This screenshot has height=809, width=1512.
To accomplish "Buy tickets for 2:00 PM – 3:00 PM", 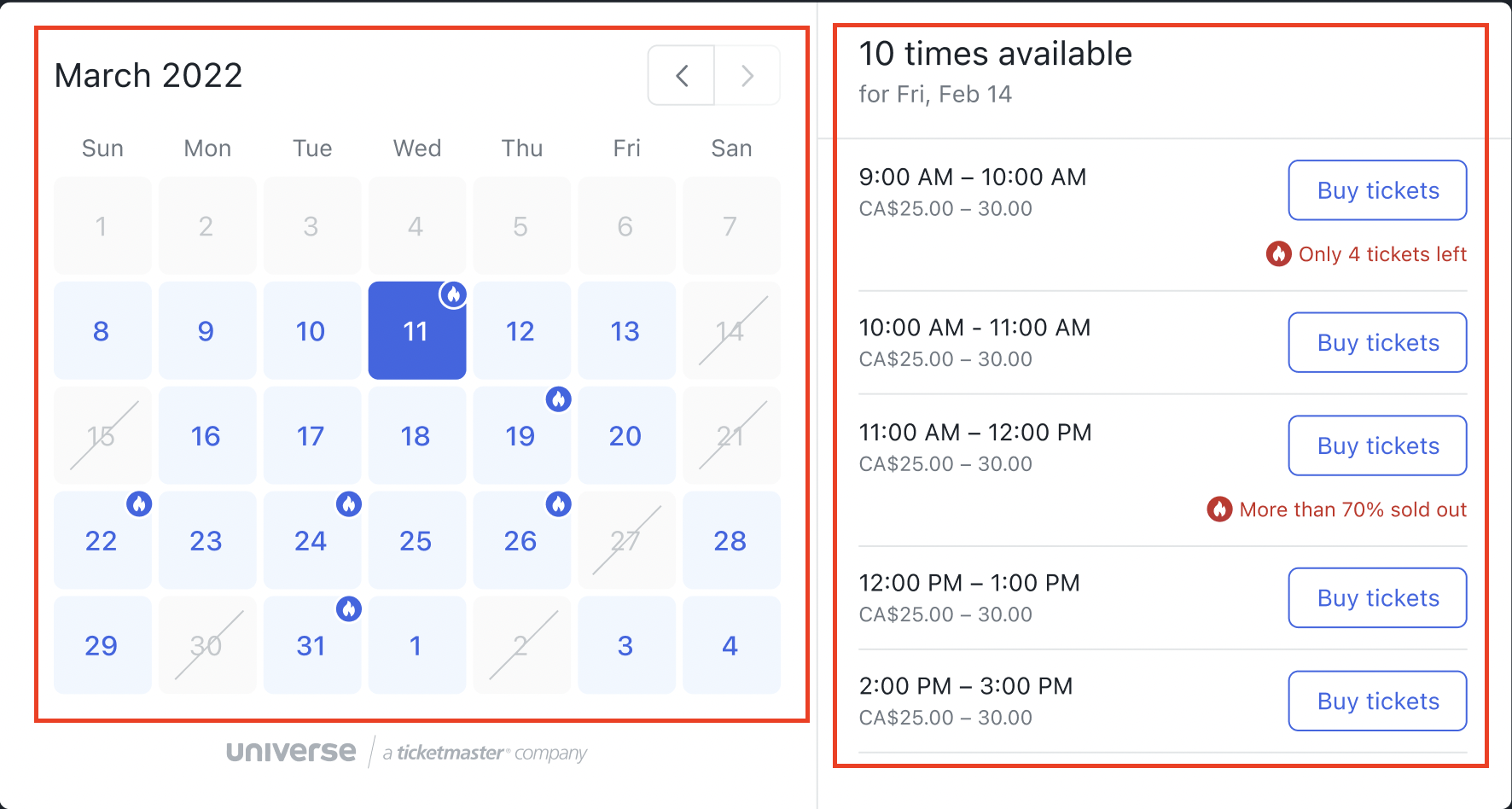I will (1377, 701).
